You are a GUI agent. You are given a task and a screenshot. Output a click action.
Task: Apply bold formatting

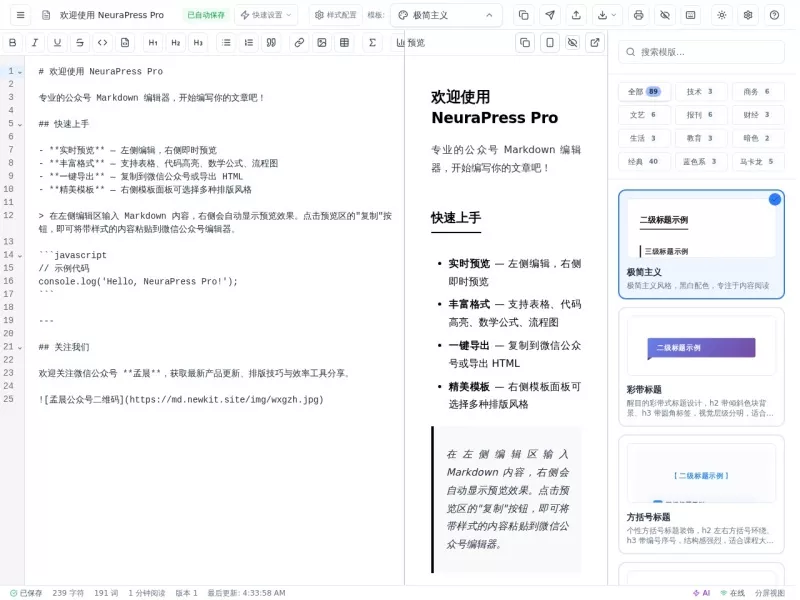pos(13,43)
